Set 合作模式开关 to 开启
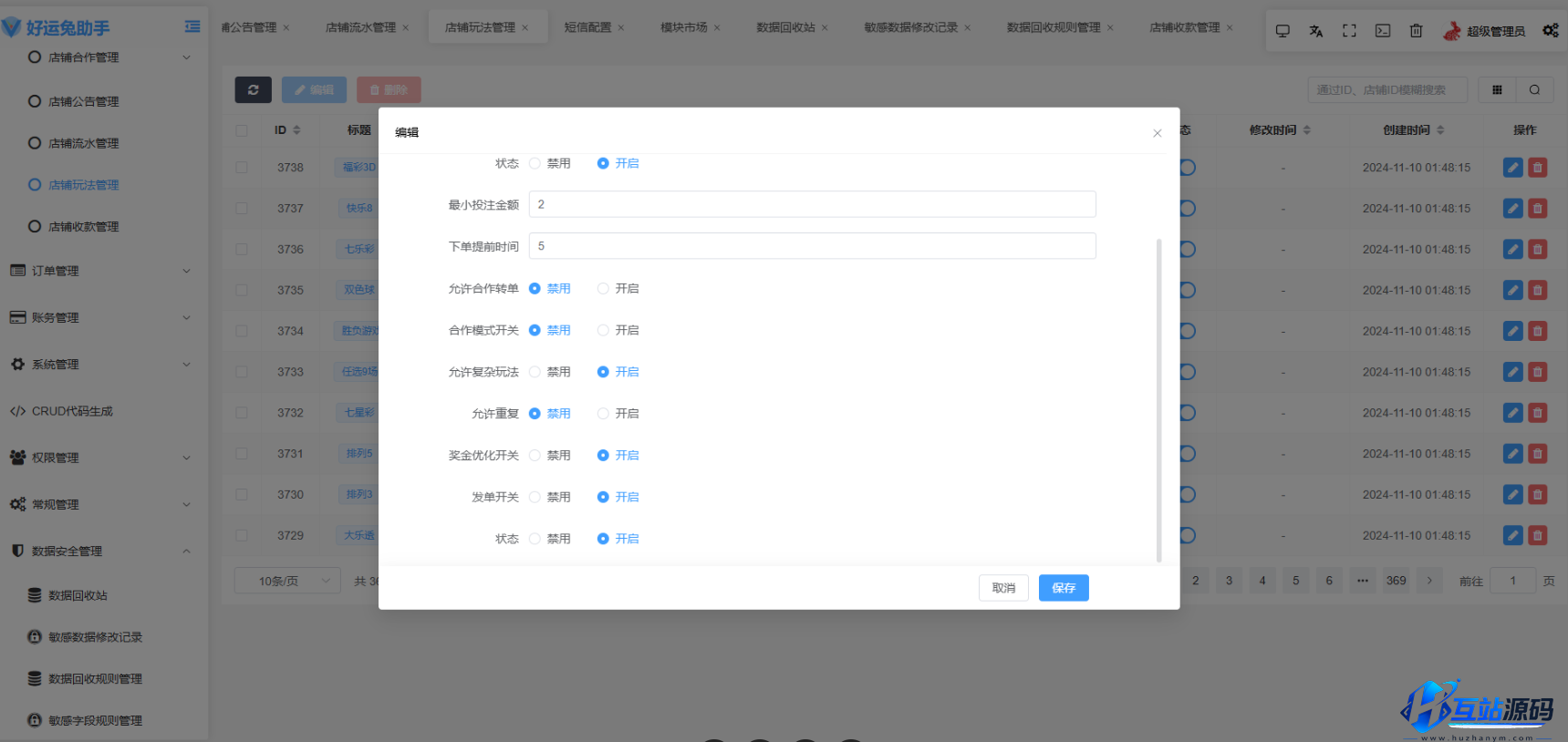 (603, 330)
